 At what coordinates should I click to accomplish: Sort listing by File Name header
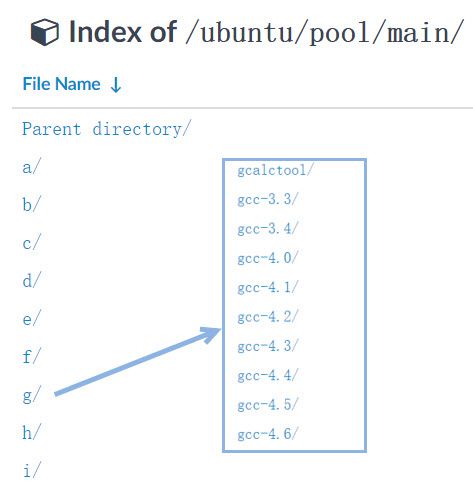(61, 84)
